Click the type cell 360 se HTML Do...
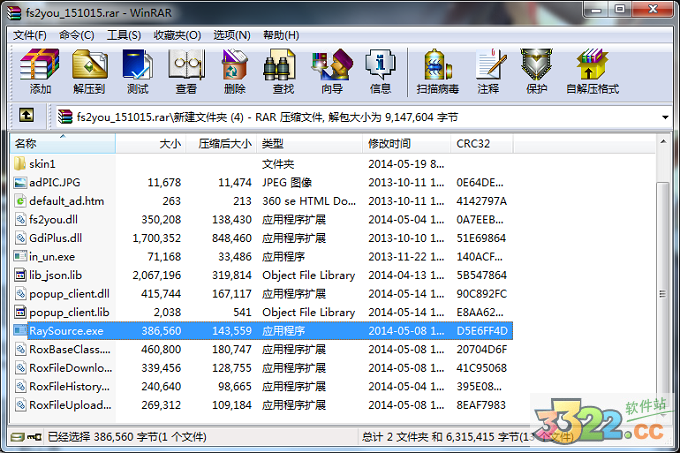680x453 pixels. 309,201
